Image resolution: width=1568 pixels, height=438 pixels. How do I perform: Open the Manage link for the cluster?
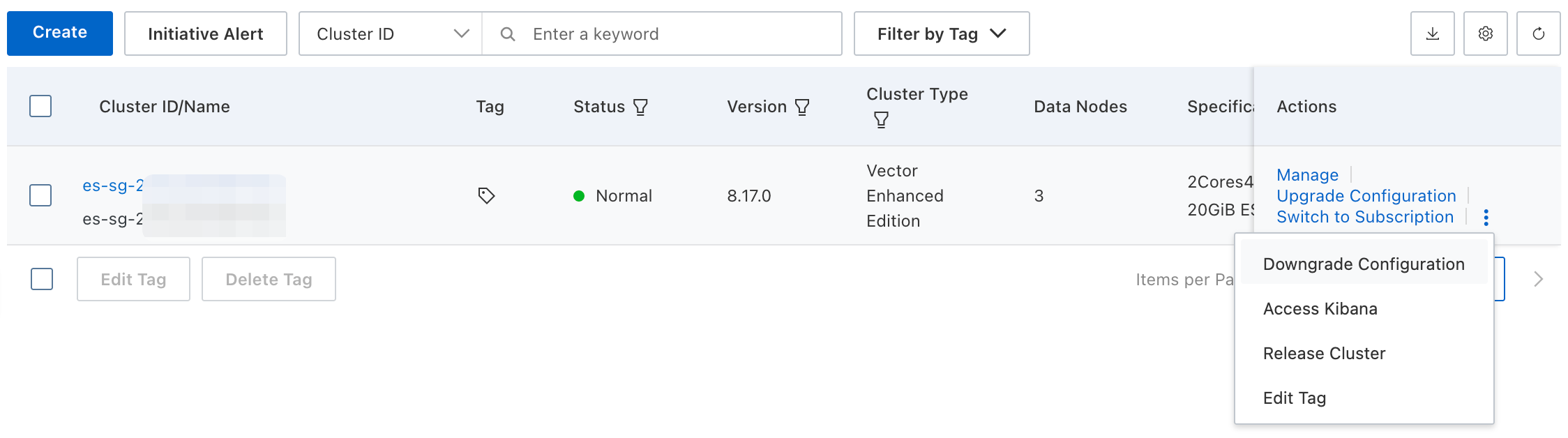(1307, 174)
